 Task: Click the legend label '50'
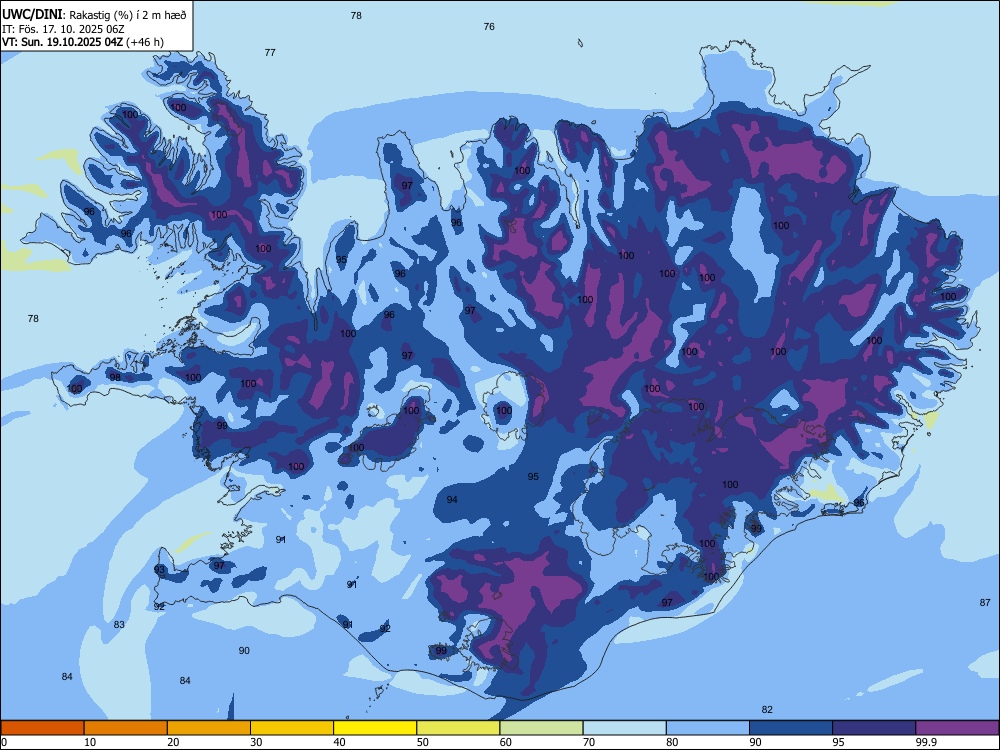tap(423, 742)
